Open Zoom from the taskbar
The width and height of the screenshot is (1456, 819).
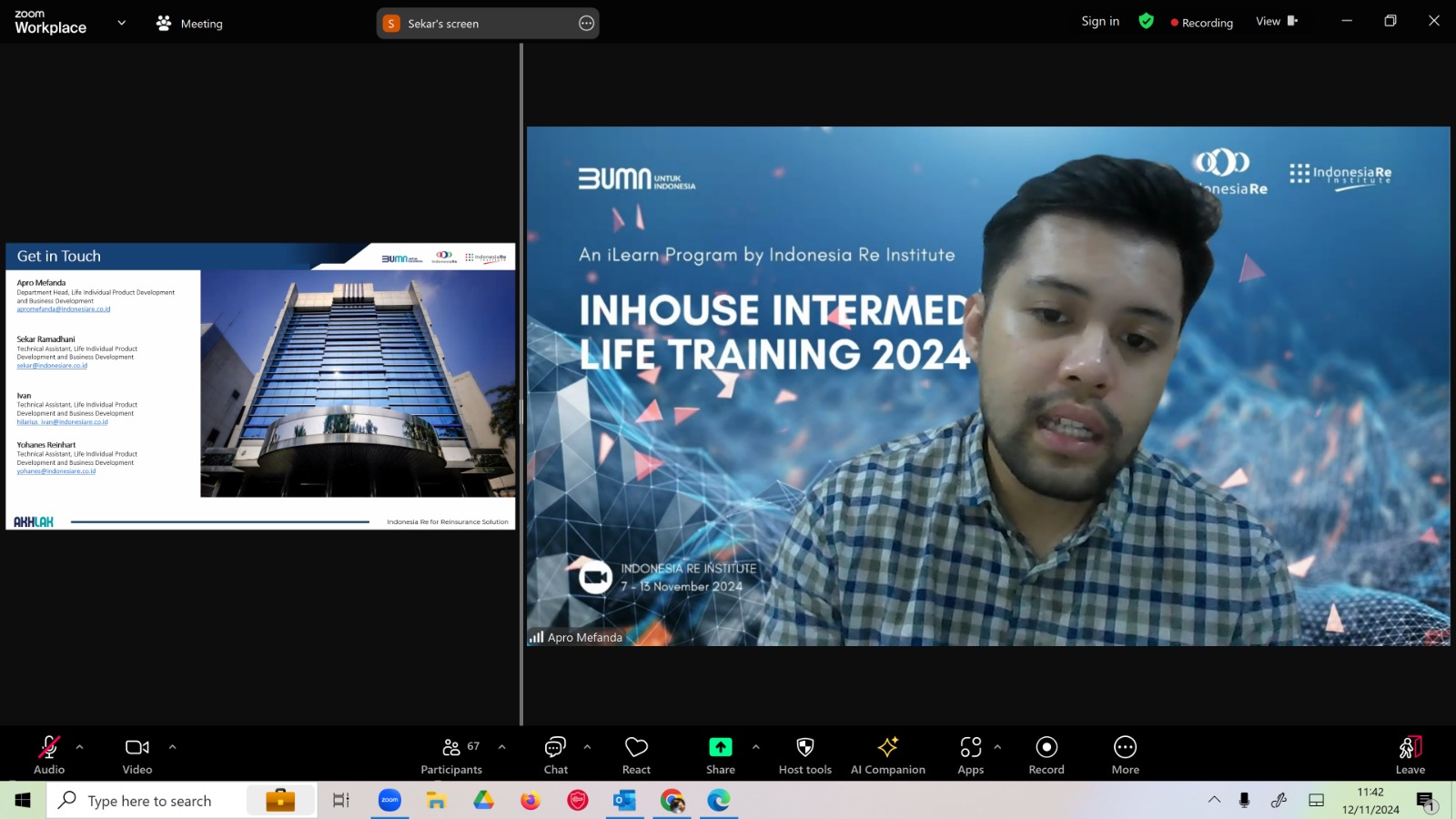coord(389,801)
